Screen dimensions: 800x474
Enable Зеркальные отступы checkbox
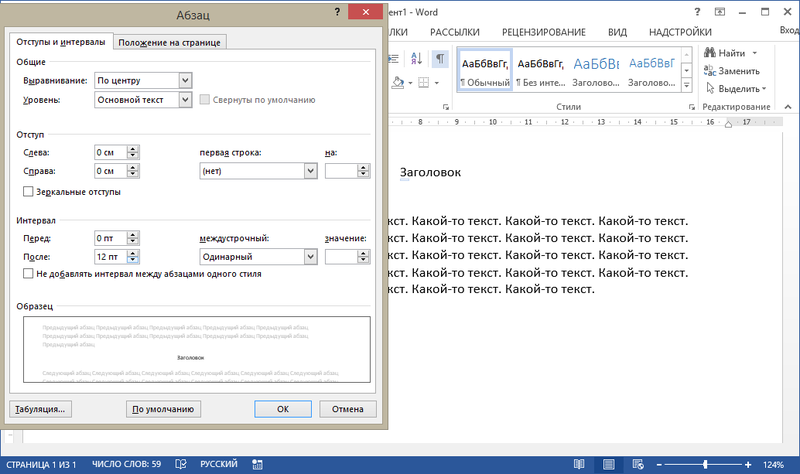click(28, 192)
